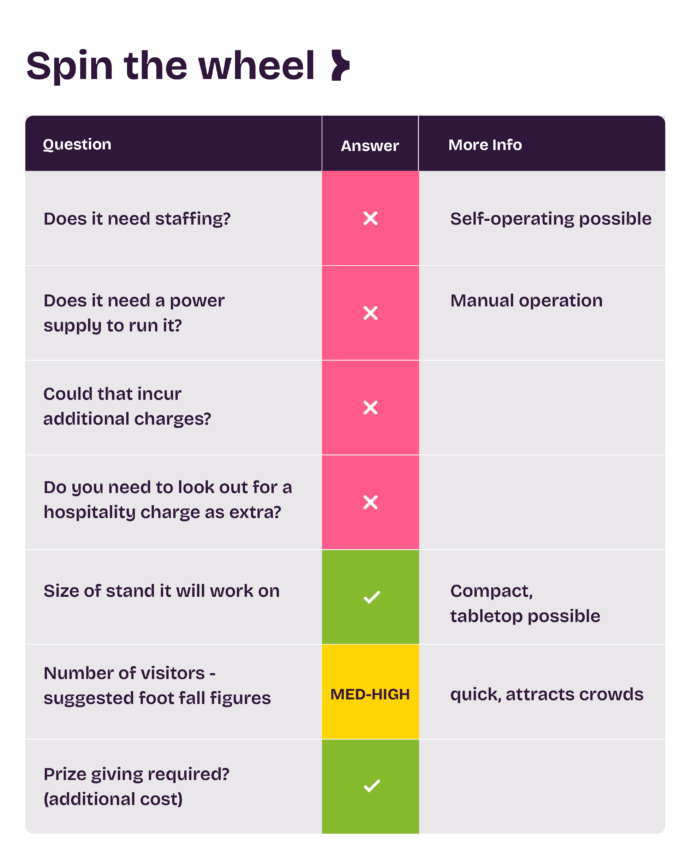Select the Question column header
Image resolution: width=692 pixels, height=852 pixels.
coord(77,144)
